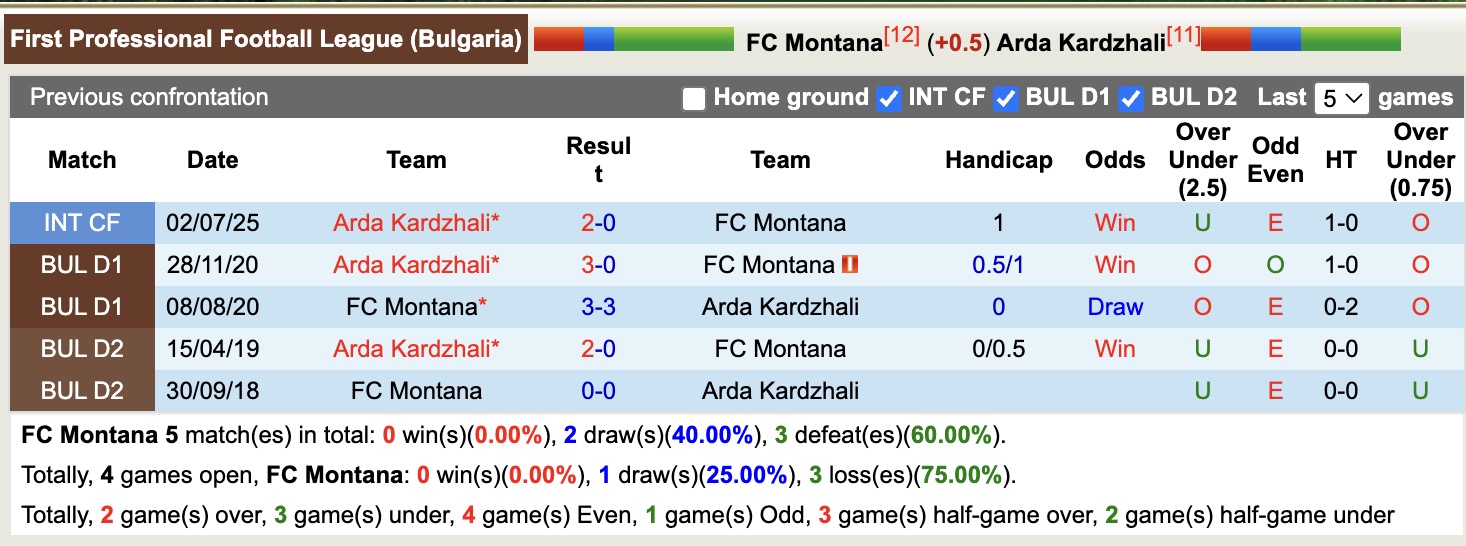Screen dimensions: 1466x546
Task: Click Arda Kardzhali's form color bar
Action: (1300, 39)
